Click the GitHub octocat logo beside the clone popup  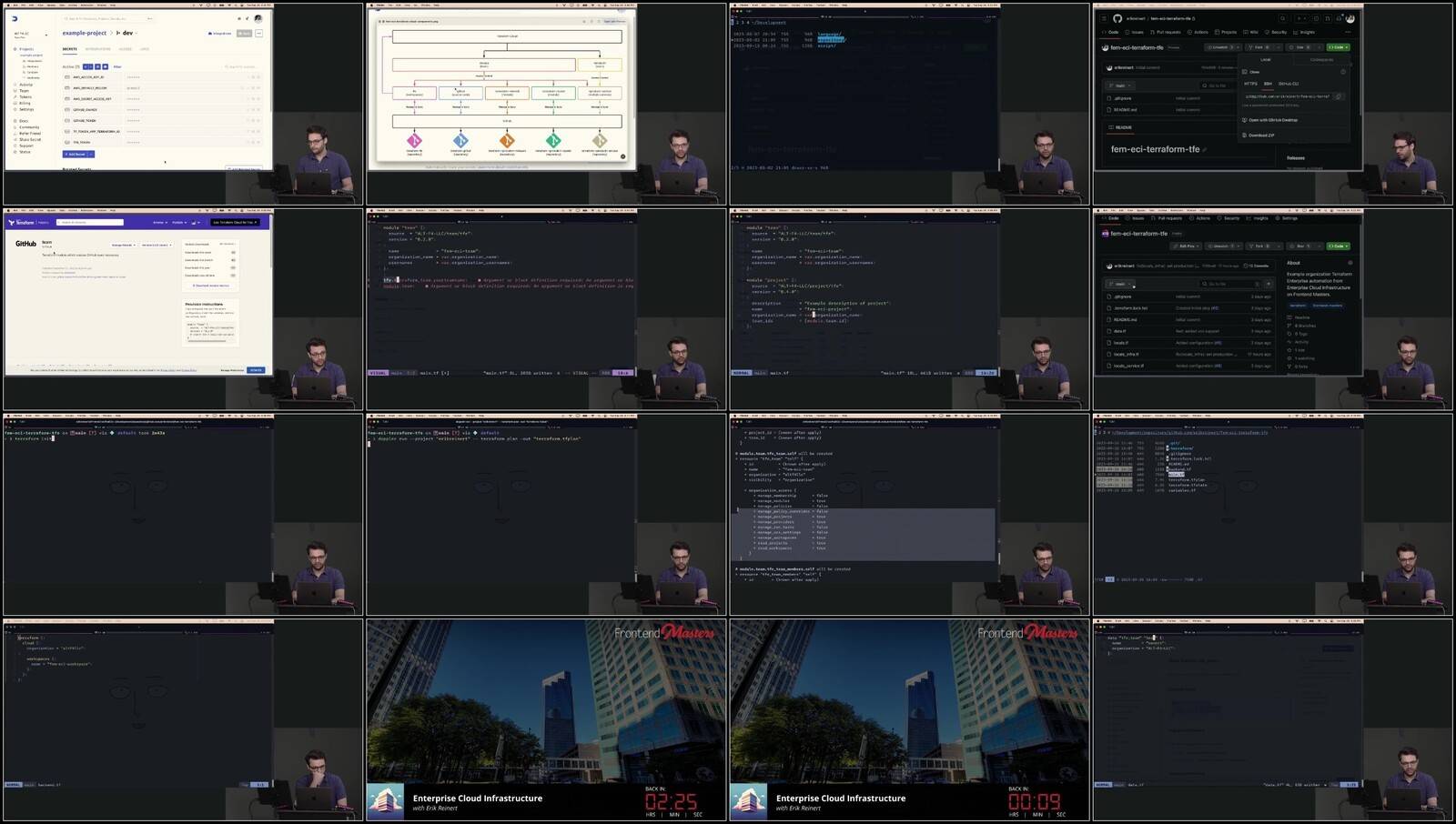[1117, 18]
